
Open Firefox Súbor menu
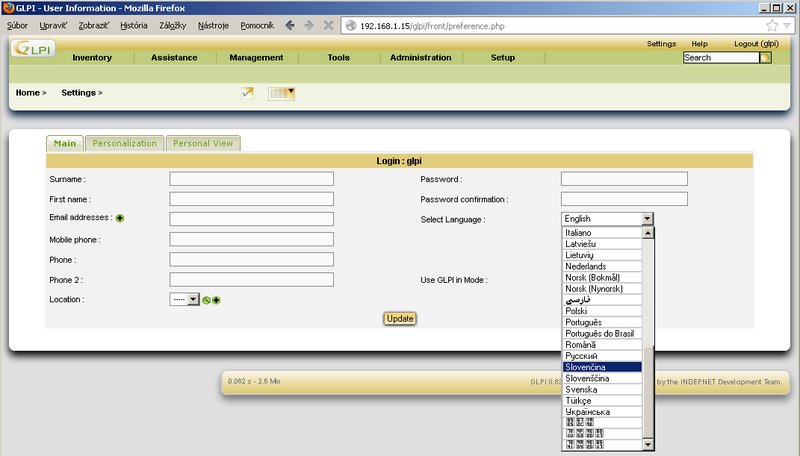click(x=17, y=26)
